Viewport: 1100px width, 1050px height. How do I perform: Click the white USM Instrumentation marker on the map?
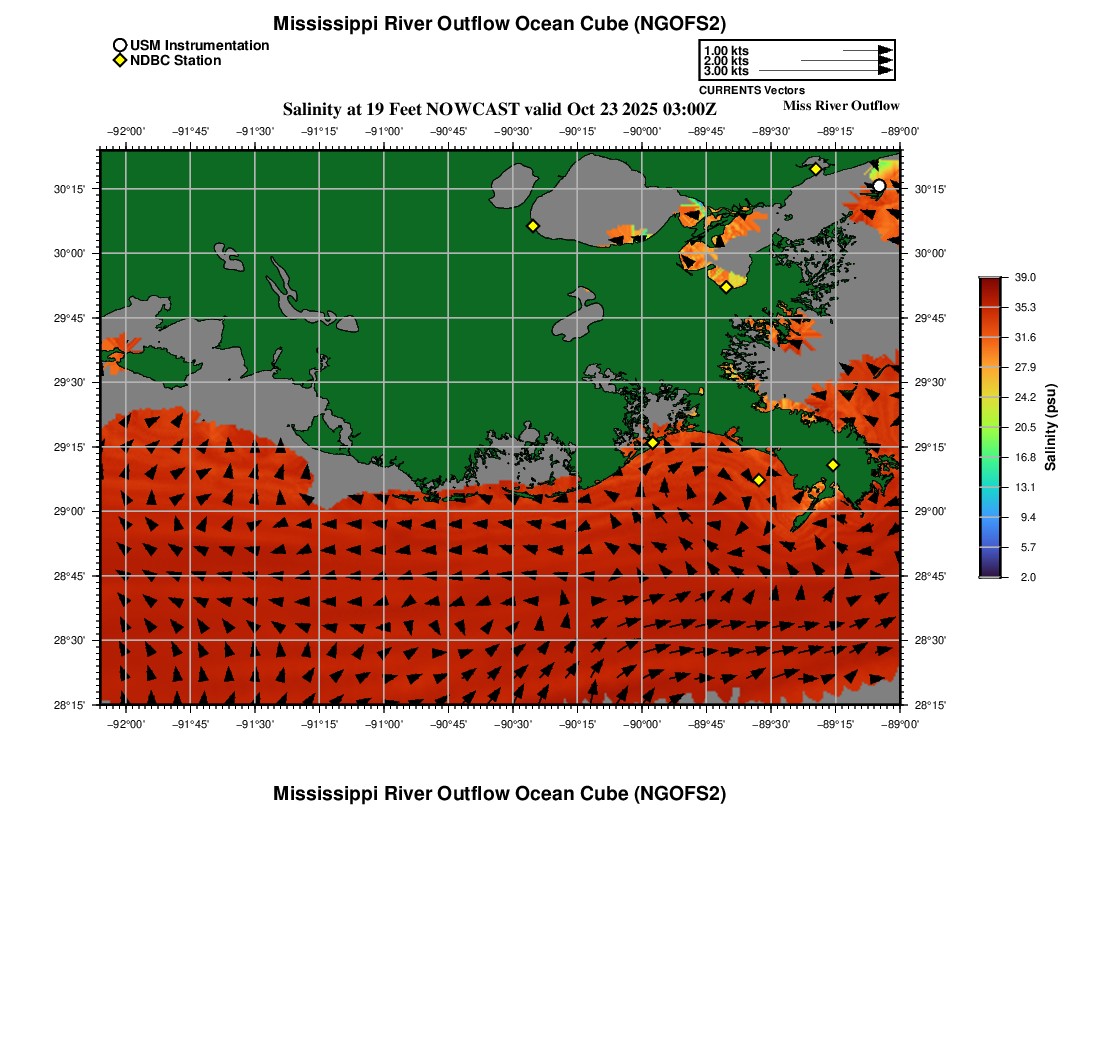(x=878, y=185)
